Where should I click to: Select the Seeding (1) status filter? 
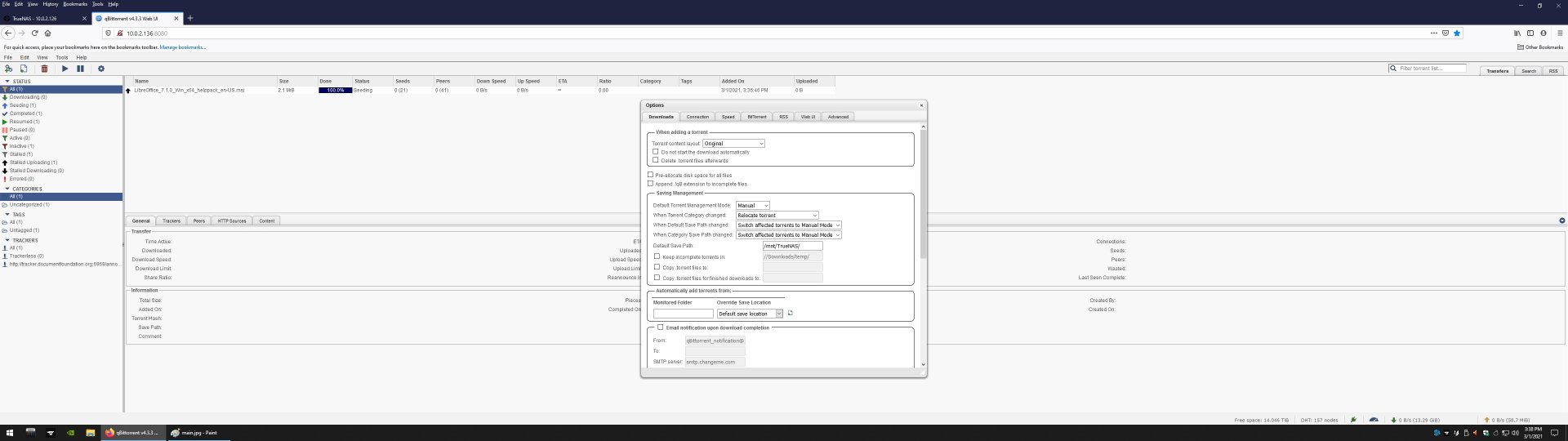pyautogui.click(x=23, y=105)
